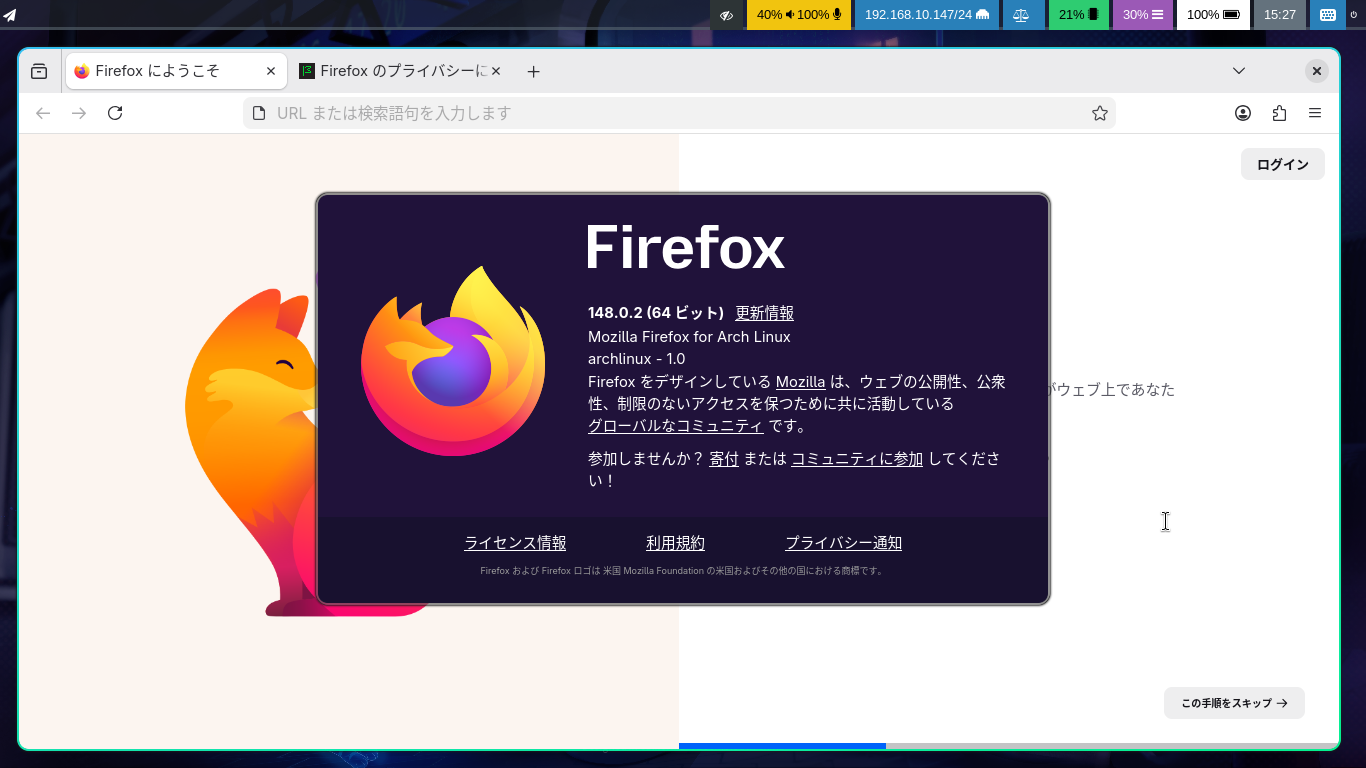
Task: Open the グローバルなコミュニティ link
Action: click(676, 426)
